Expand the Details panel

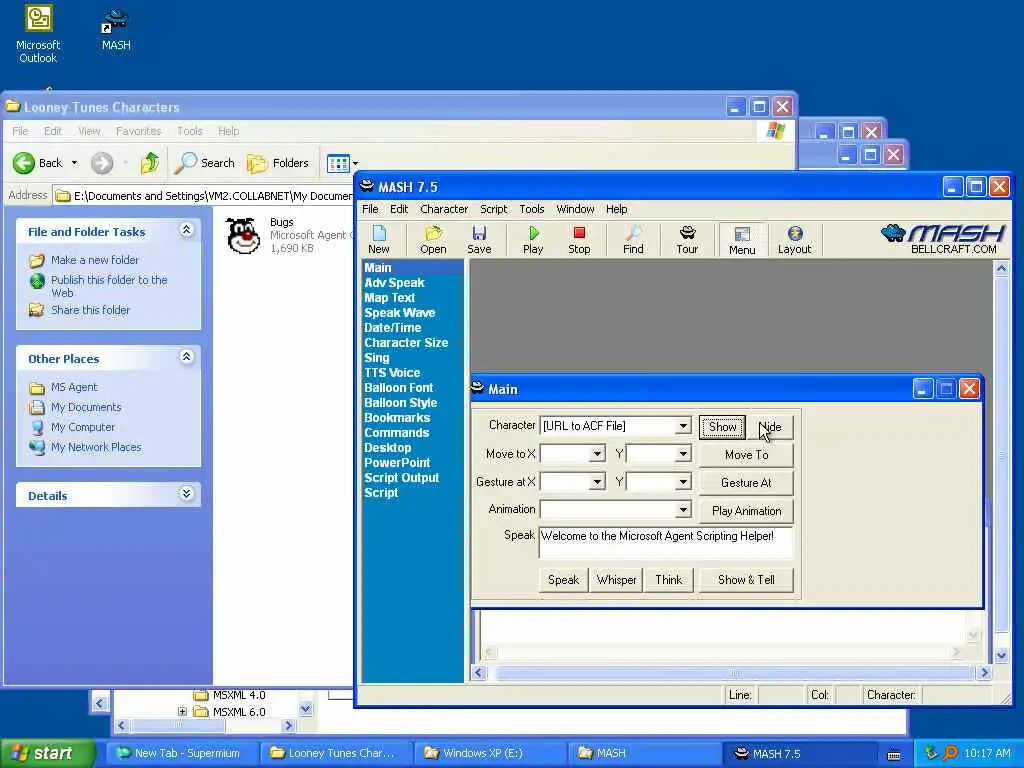186,494
